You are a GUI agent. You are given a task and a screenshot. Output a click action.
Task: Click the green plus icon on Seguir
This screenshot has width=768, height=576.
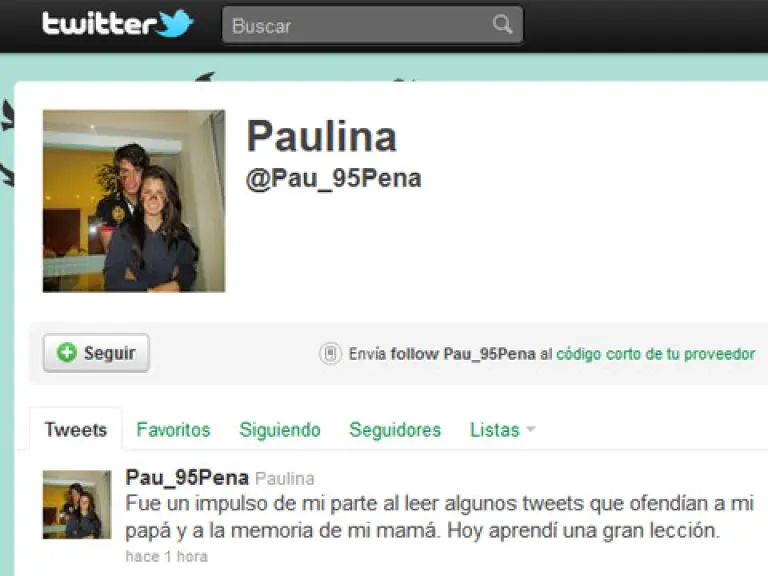coord(67,352)
